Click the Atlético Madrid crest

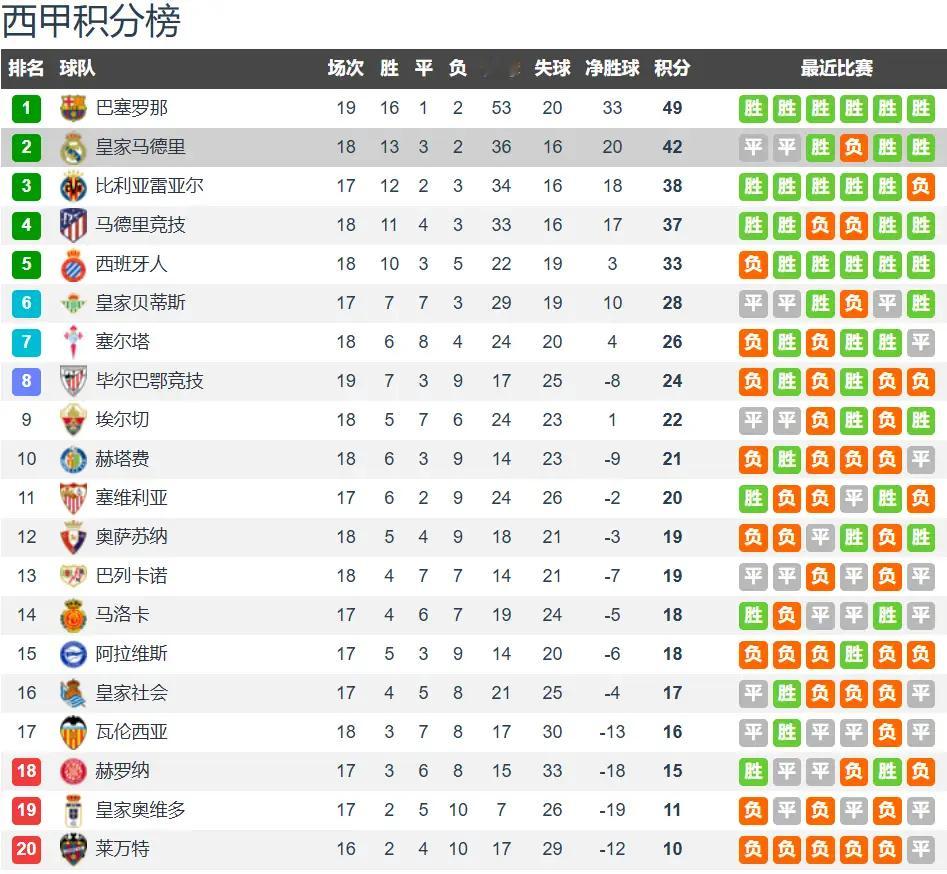(x=73, y=225)
